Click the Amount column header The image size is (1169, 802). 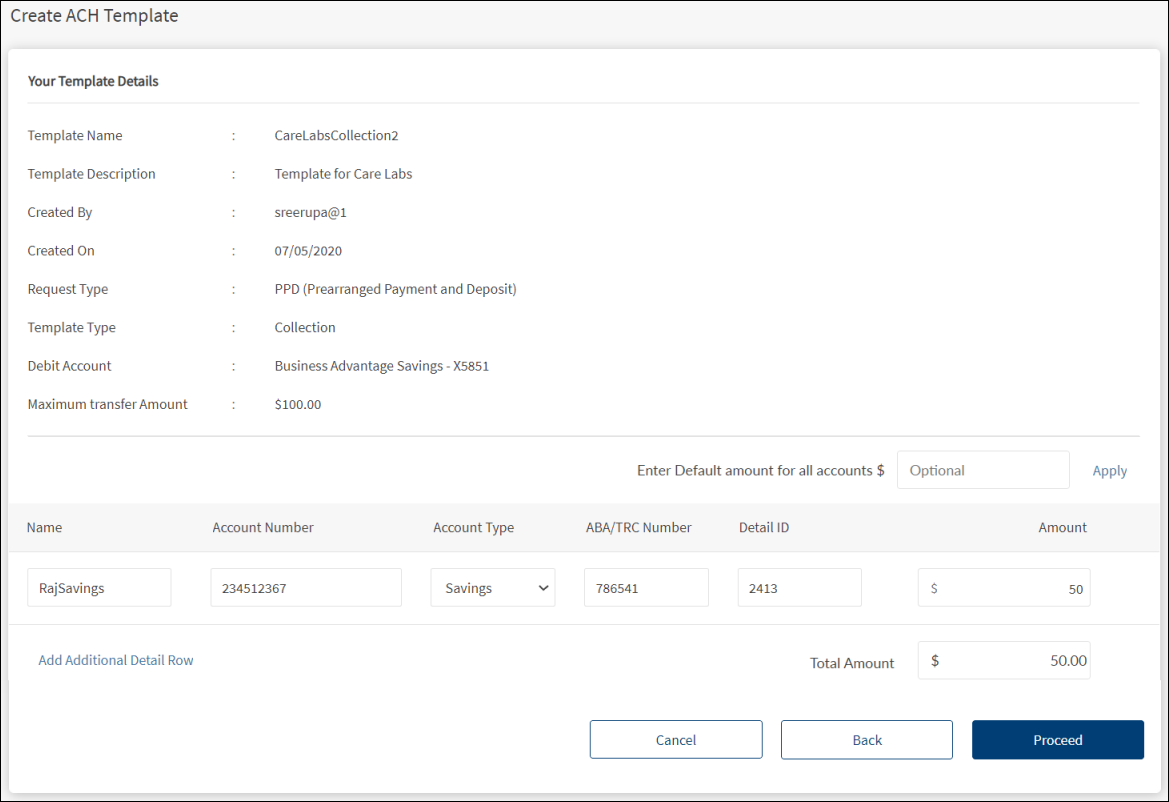(x=1062, y=527)
